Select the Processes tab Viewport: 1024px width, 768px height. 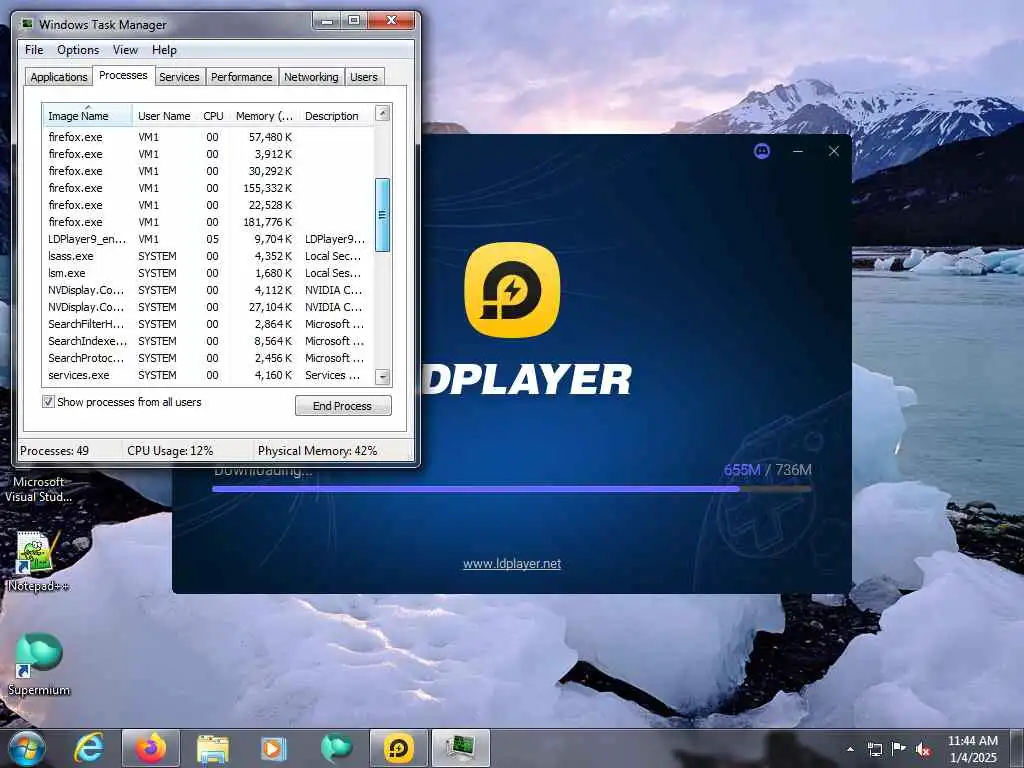(x=123, y=76)
